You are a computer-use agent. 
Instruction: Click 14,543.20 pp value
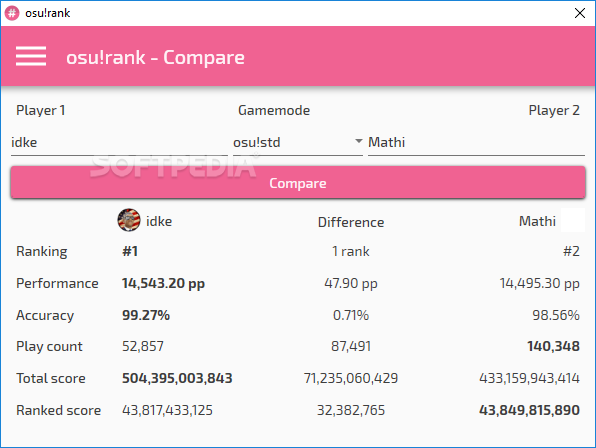point(163,284)
